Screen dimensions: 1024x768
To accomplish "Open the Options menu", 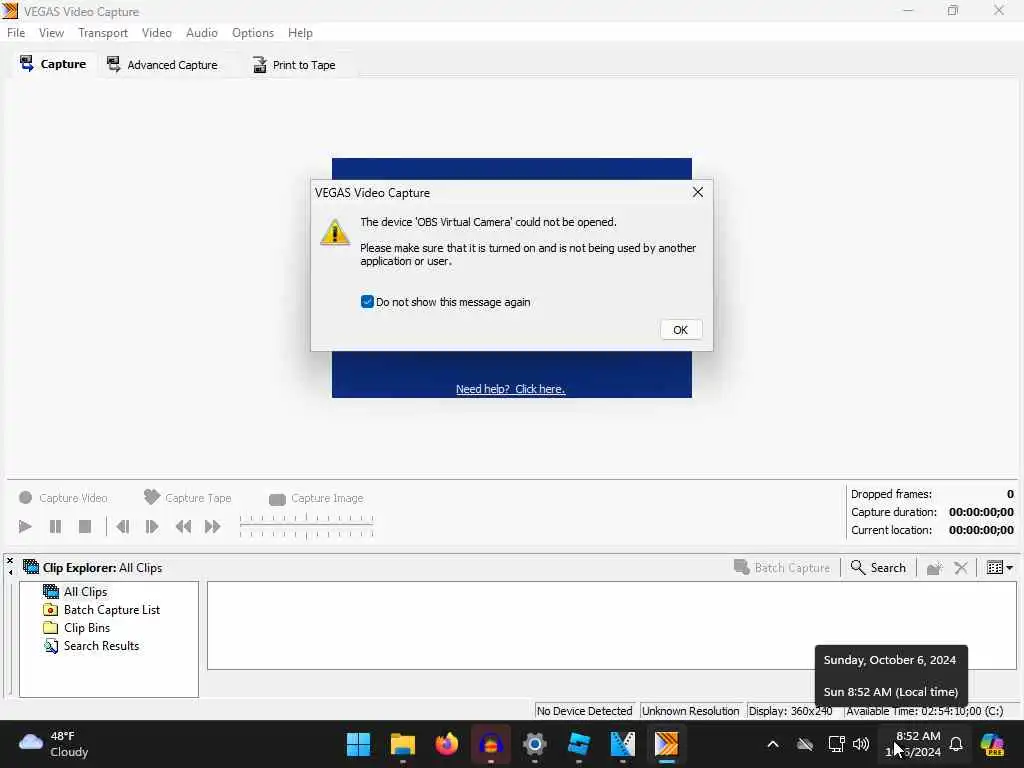I will (253, 33).
